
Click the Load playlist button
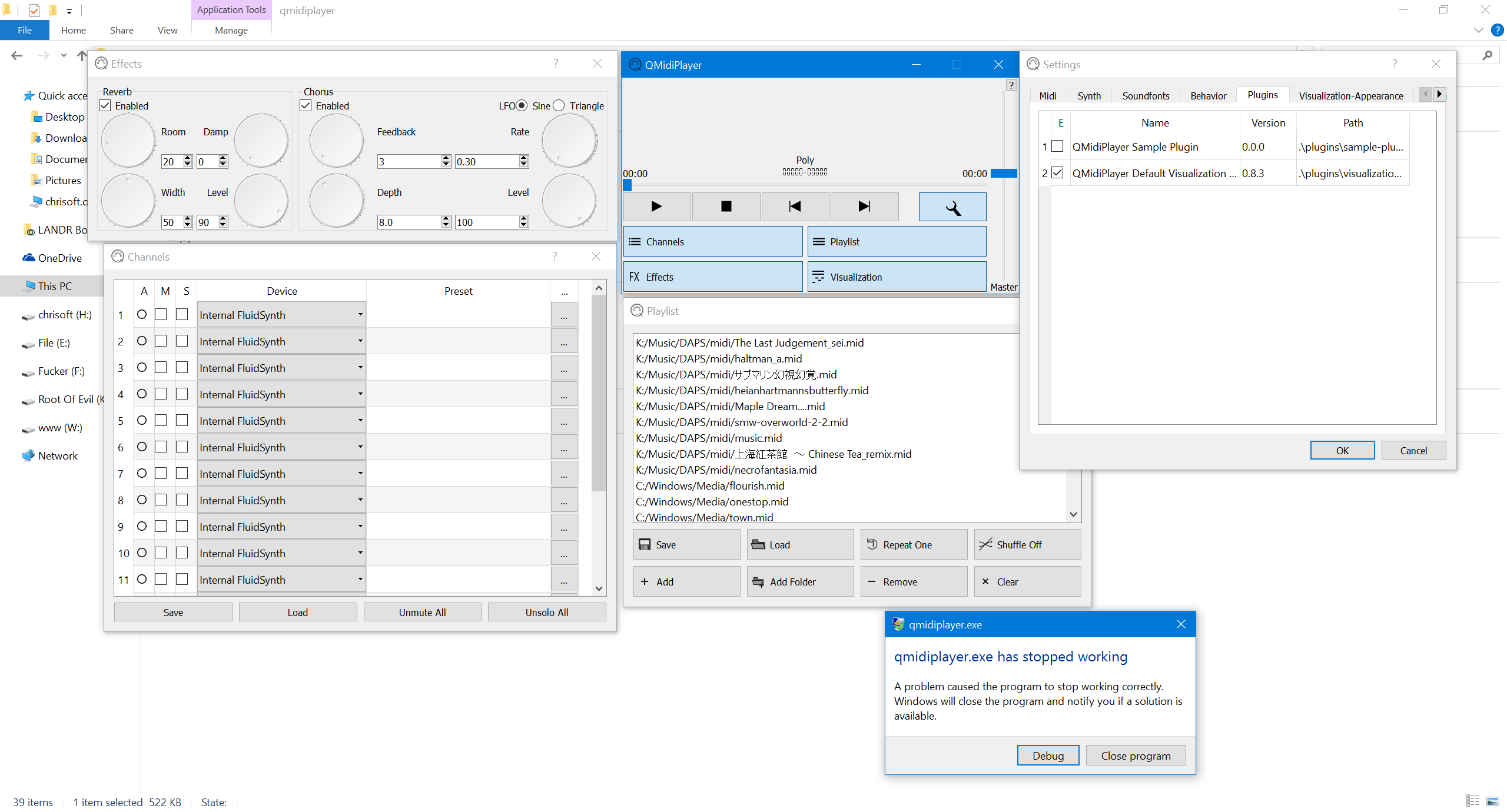[800, 545]
